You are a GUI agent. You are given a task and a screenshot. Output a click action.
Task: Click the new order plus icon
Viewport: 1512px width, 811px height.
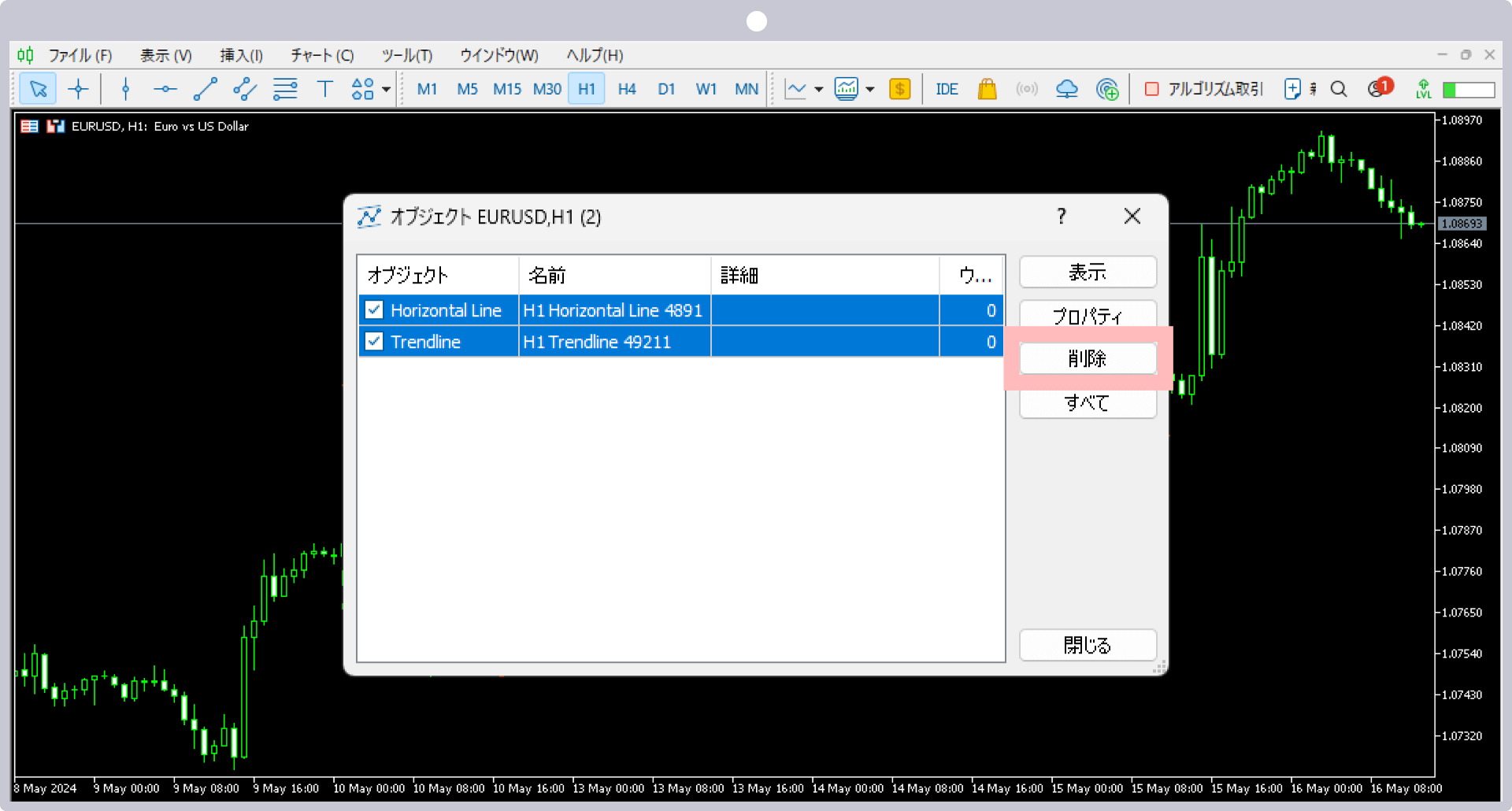(x=1292, y=89)
